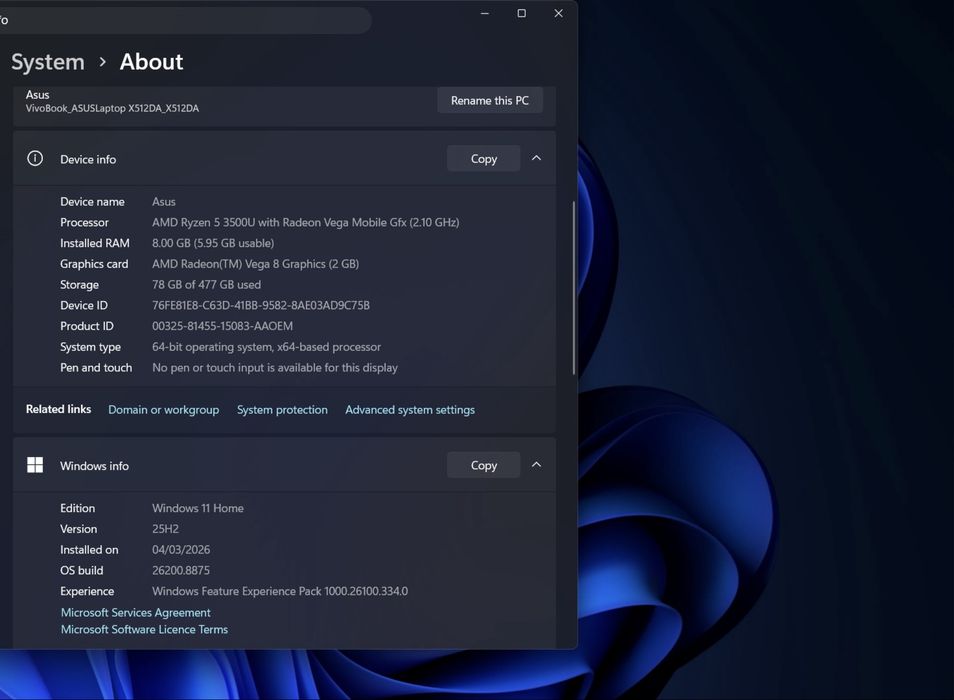
Task: Select Storage value 78 GB of 477 GB
Action: pyautogui.click(x=206, y=285)
